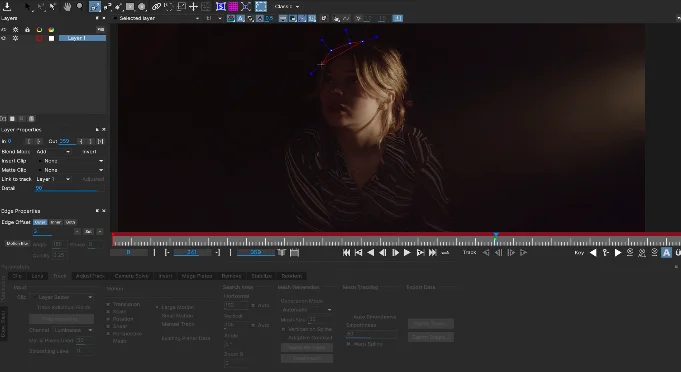Select the Create Ellipse shape tool
681x372 pixels.
142,7
